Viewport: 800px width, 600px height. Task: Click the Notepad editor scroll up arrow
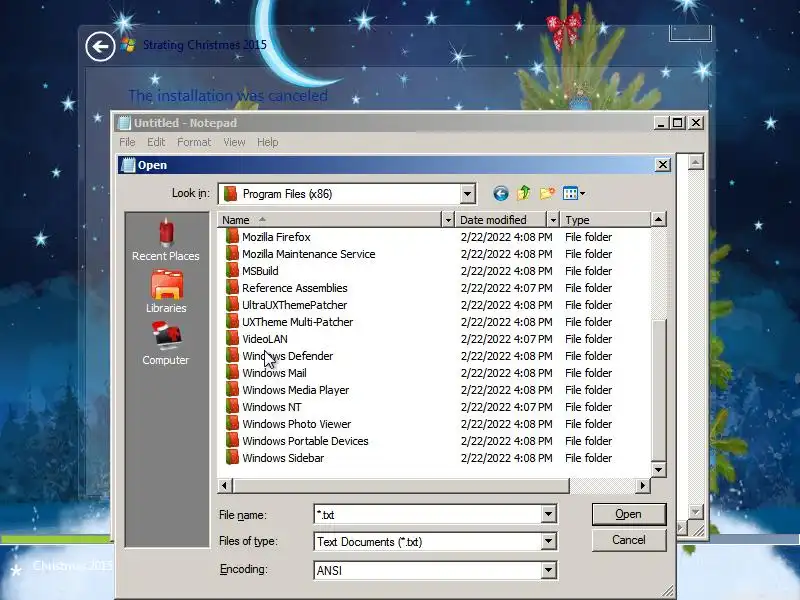(x=695, y=162)
